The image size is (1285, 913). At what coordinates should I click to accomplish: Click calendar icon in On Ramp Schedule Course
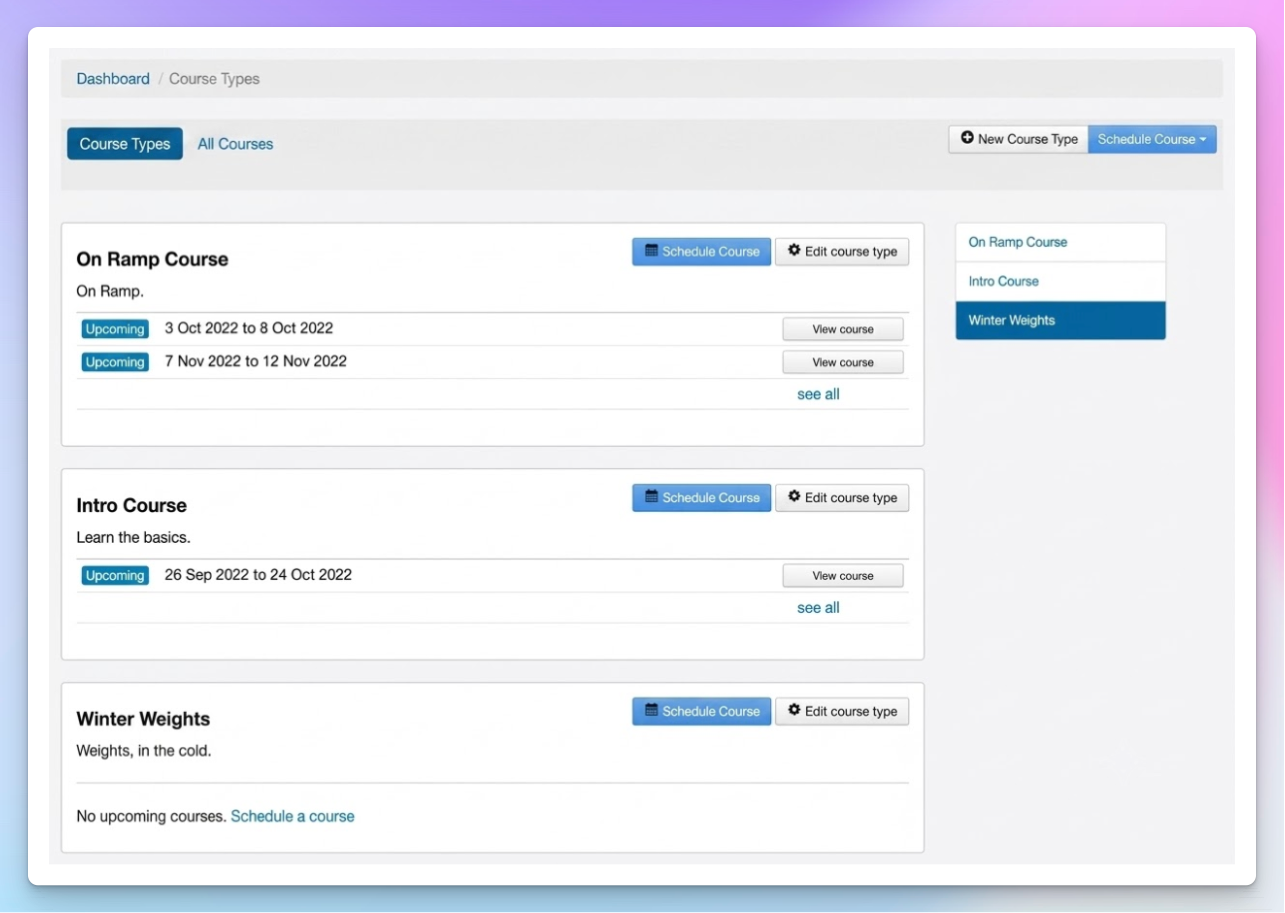tap(651, 251)
